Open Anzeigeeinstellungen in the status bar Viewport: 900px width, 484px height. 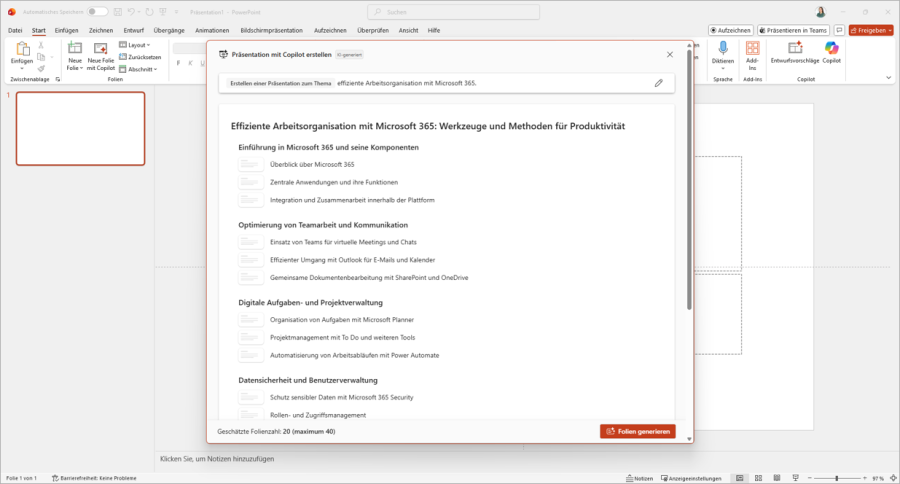(x=691, y=478)
